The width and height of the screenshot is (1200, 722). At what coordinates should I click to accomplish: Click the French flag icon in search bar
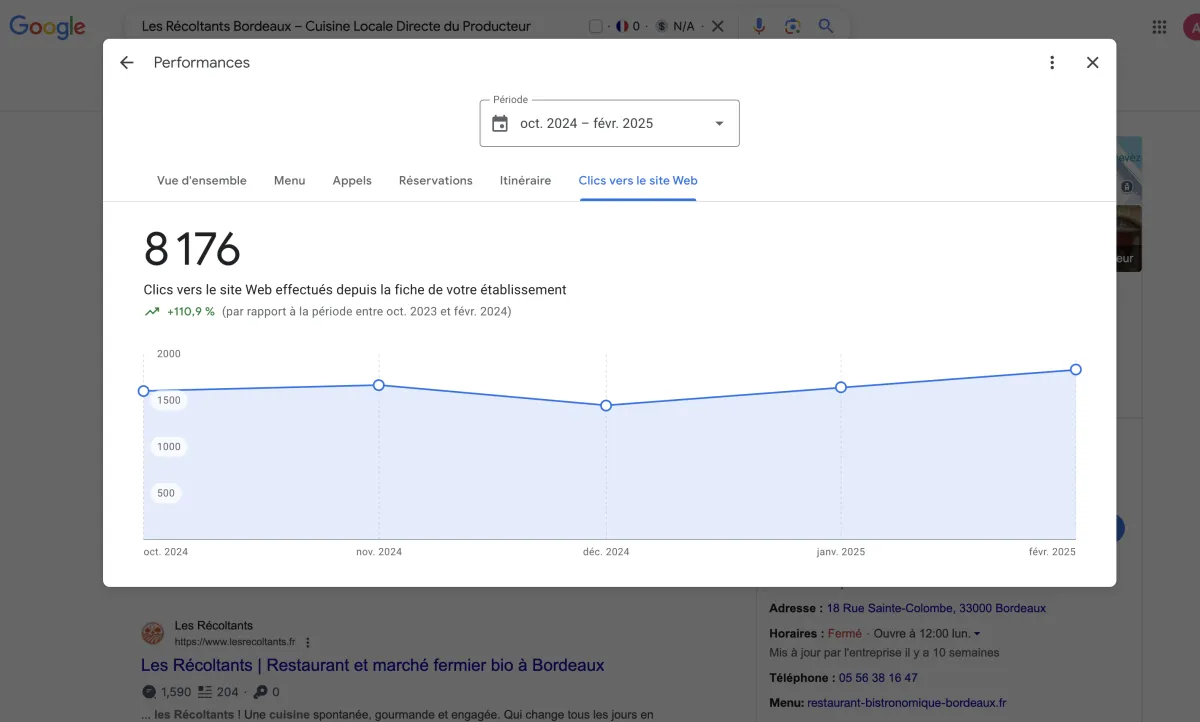[x=622, y=26]
